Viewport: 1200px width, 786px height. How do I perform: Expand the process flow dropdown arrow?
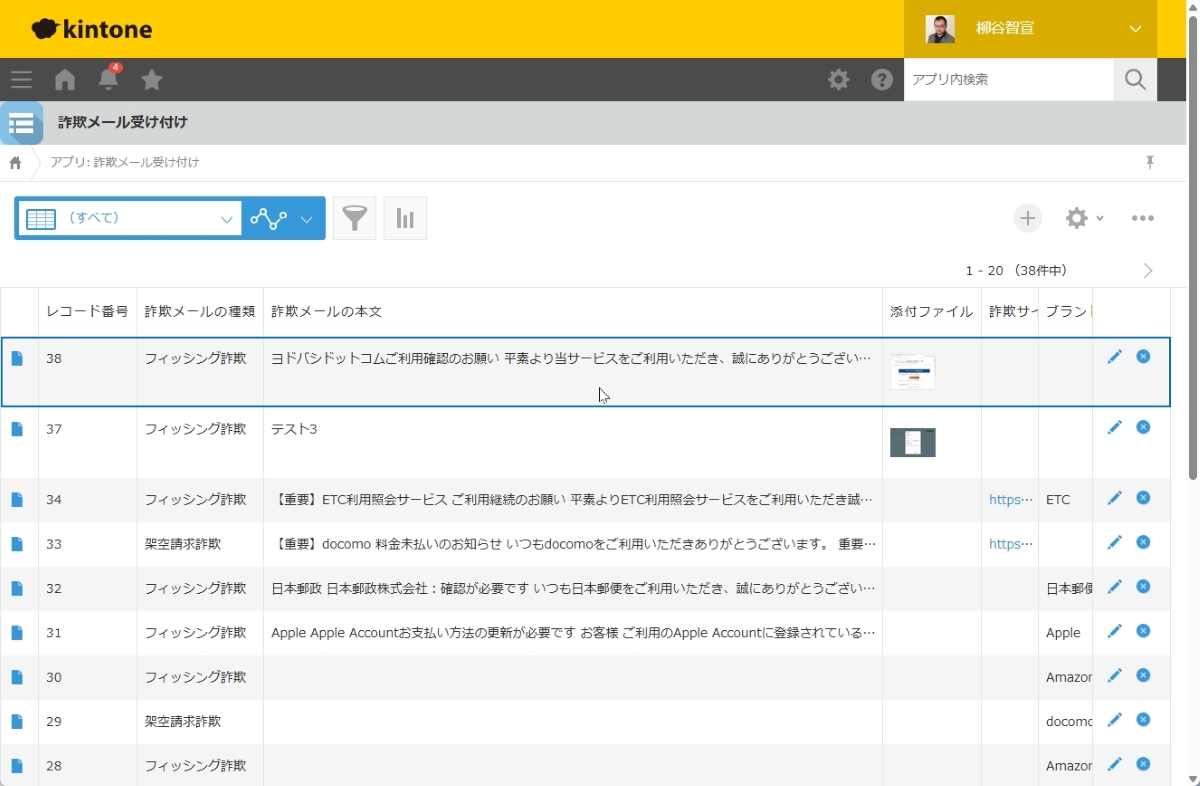pyautogui.click(x=306, y=219)
